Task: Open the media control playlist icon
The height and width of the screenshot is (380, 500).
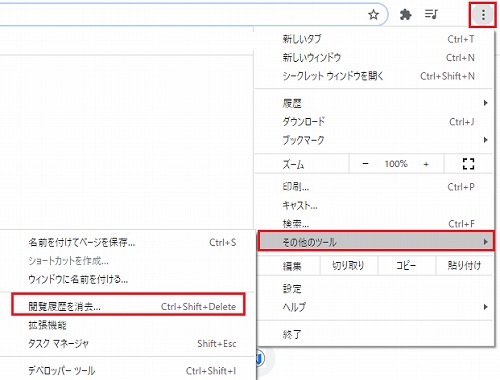Action: (431, 14)
